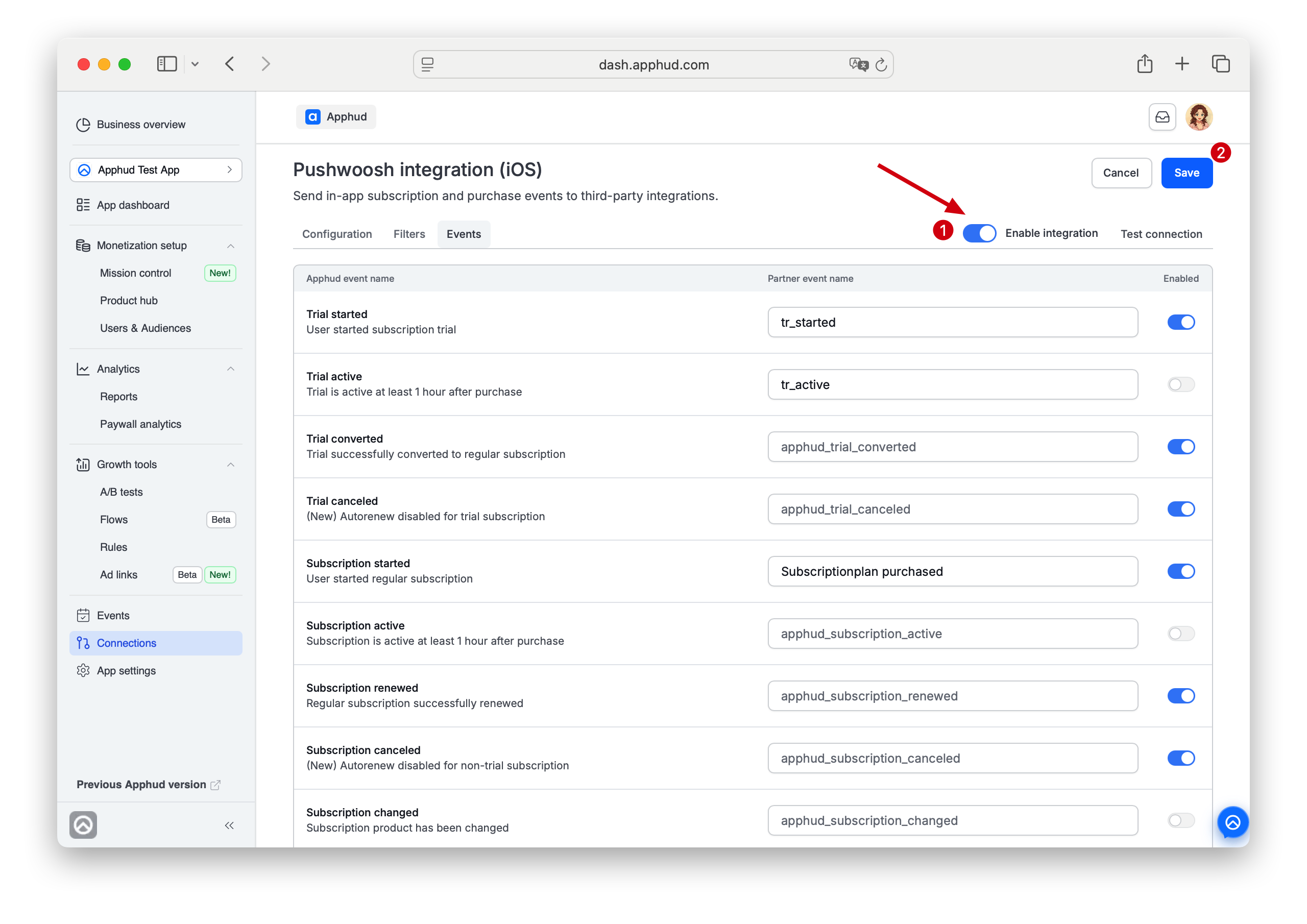Image resolution: width=1307 pixels, height=924 pixels.
Task: Open Paywall analytics
Action: point(140,424)
